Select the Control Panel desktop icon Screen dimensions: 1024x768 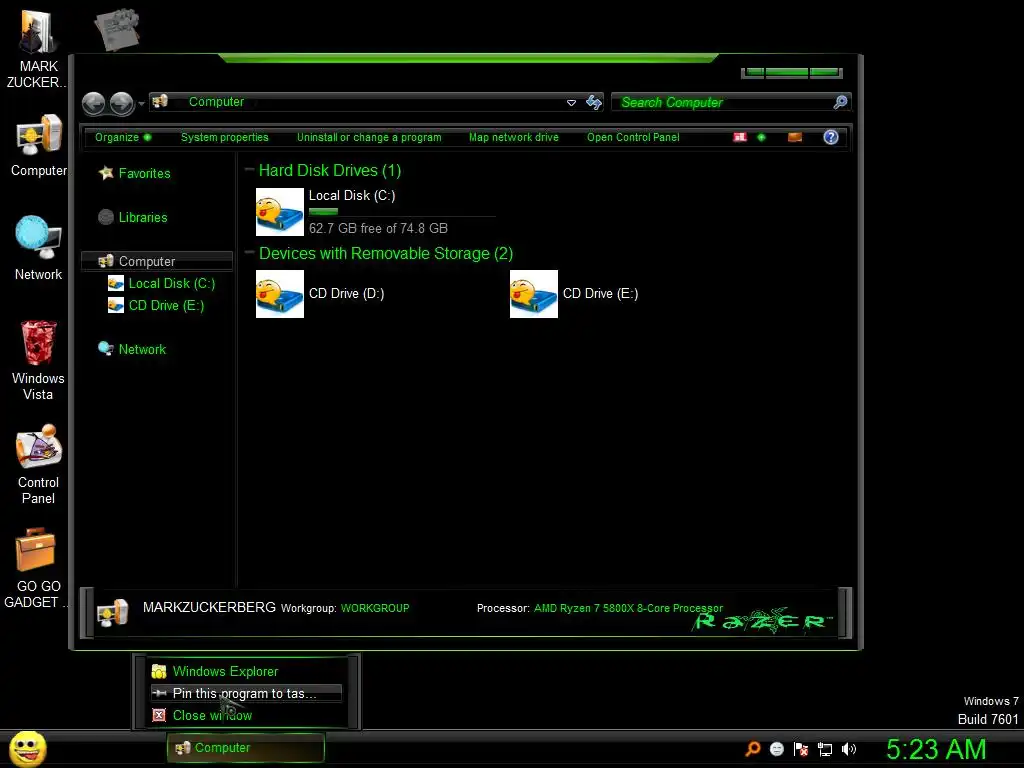39,464
